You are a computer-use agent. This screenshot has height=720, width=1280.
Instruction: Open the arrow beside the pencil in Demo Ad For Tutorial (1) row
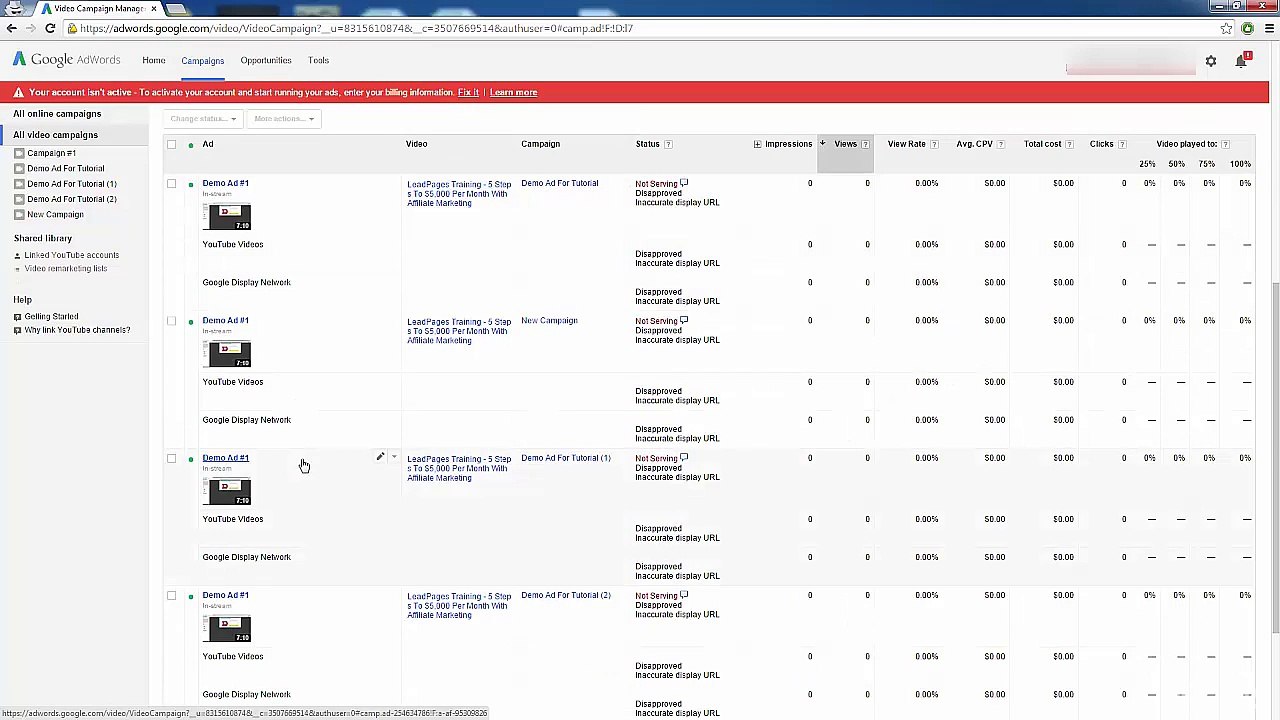coord(394,457)
